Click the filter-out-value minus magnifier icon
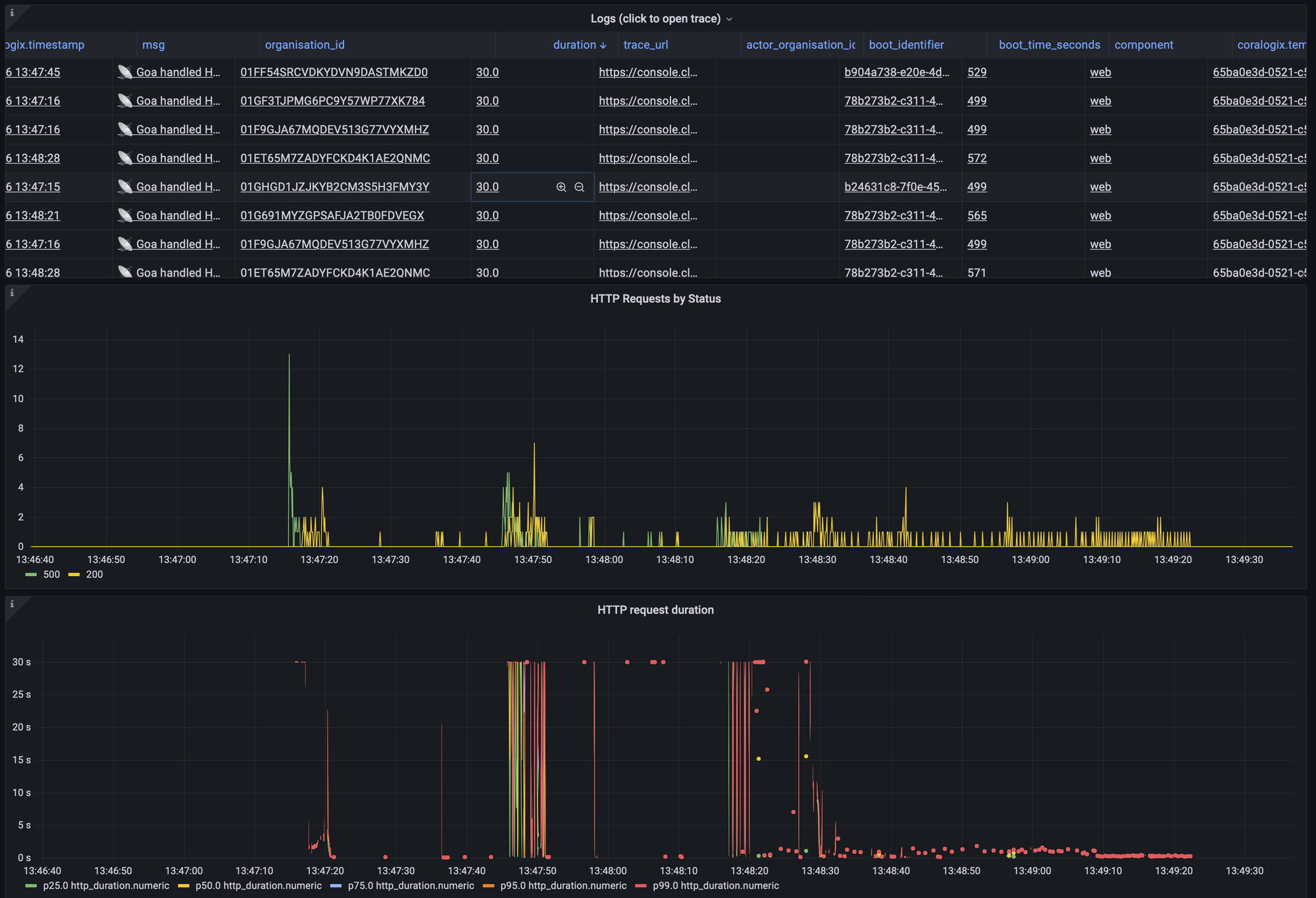 (x=579, y=187)
